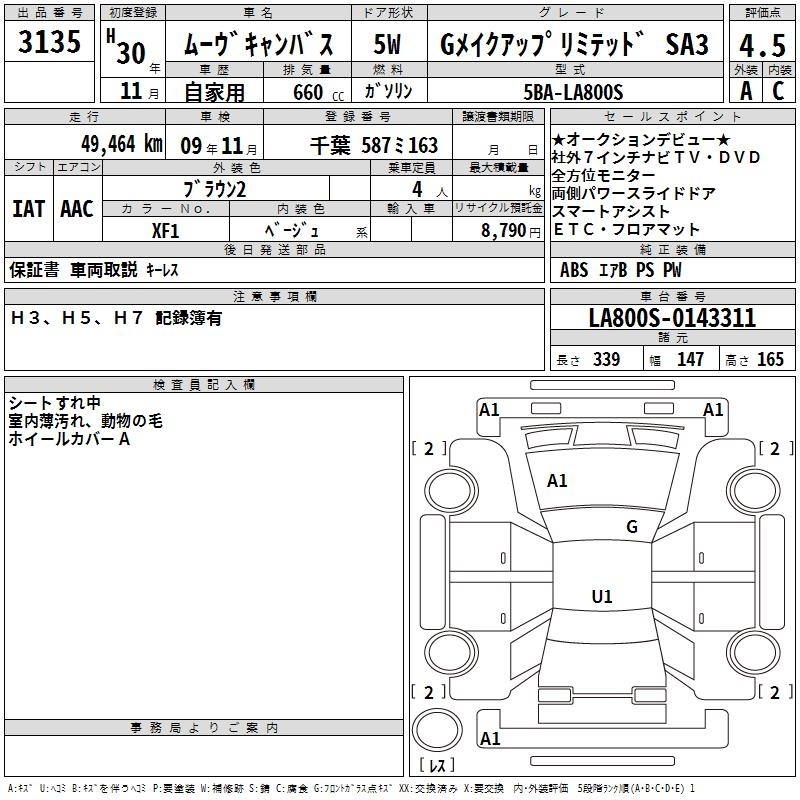Click the front-left wheel in the diagram
Screen dimensions: 800x800
[x=451, y=491]
